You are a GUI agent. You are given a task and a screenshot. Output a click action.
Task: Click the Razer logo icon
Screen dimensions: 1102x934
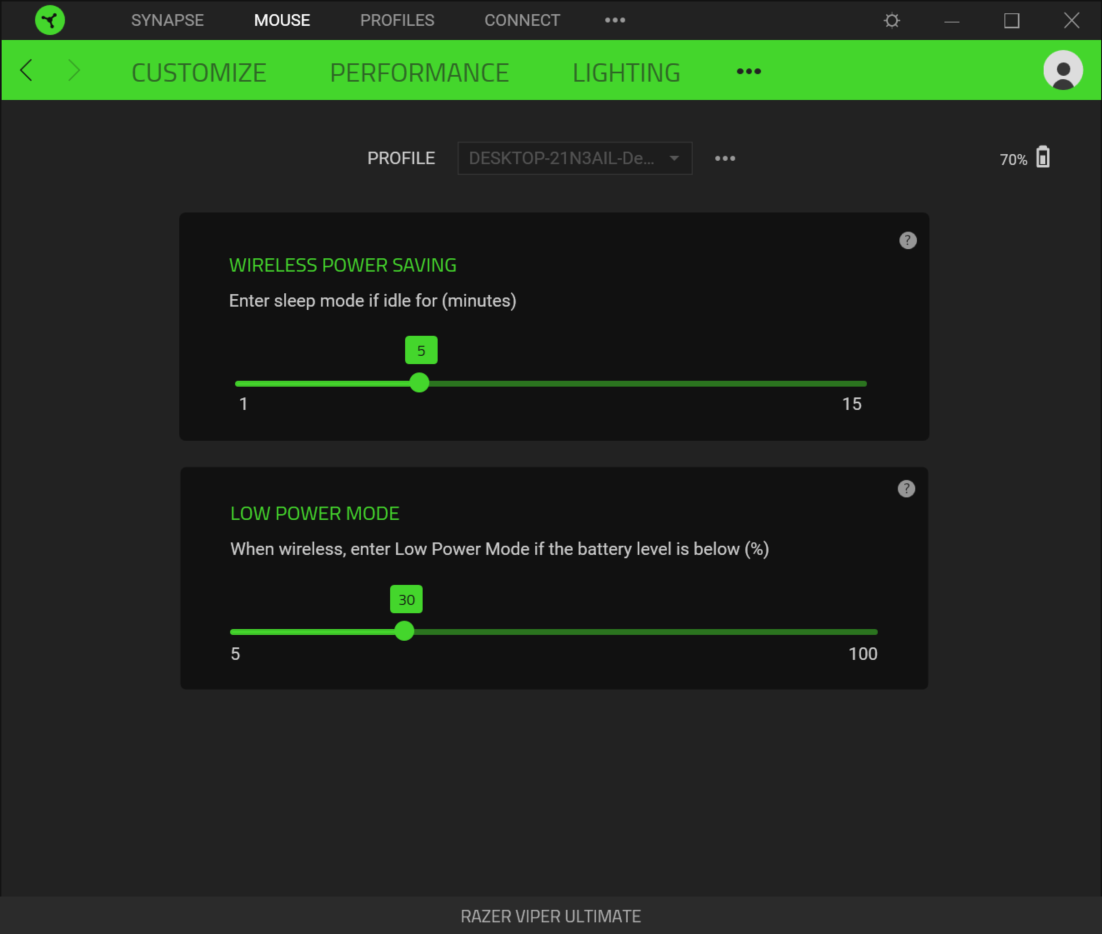[50, 20]
